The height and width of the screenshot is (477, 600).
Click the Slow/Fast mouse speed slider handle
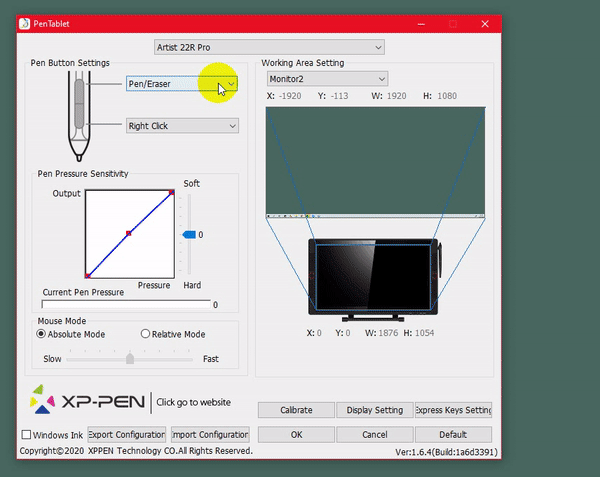(130, 359)
